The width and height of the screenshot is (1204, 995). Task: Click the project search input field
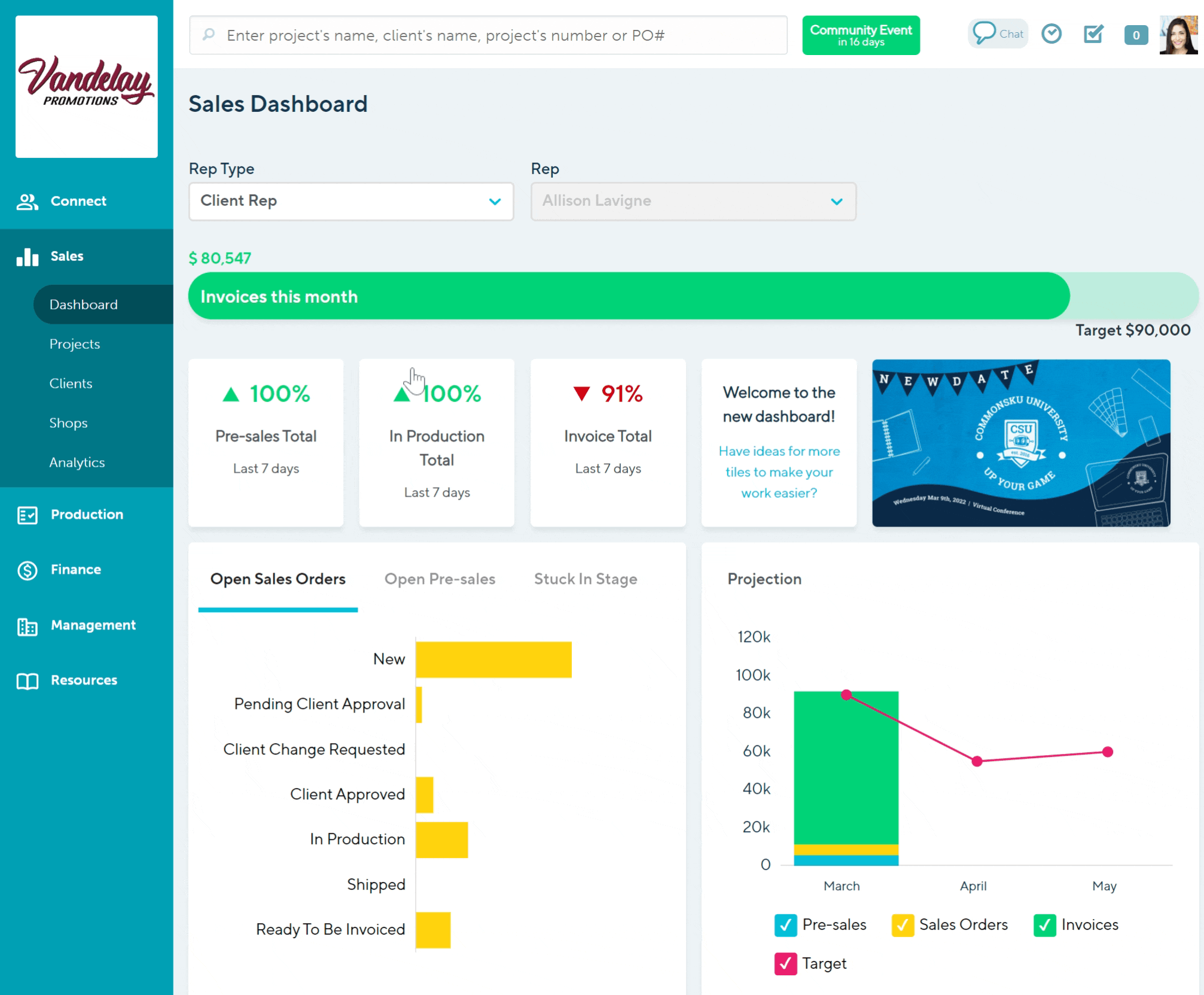pos(487,35)
